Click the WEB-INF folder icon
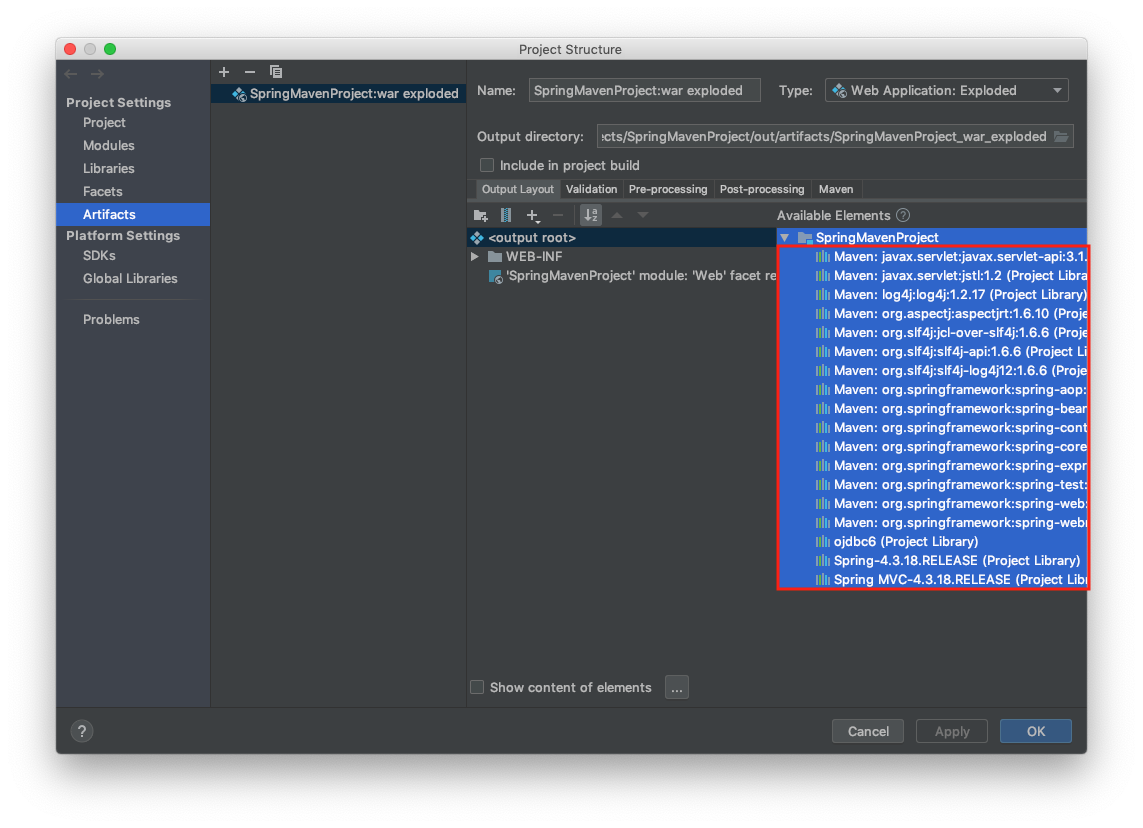Viewport: 1143px width, 828px height. point(495,257)
